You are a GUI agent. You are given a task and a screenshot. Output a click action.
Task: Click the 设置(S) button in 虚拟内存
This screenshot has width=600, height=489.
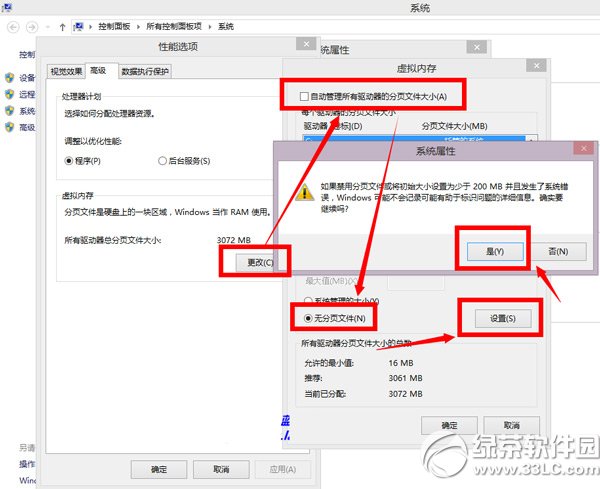click(503, 318)
